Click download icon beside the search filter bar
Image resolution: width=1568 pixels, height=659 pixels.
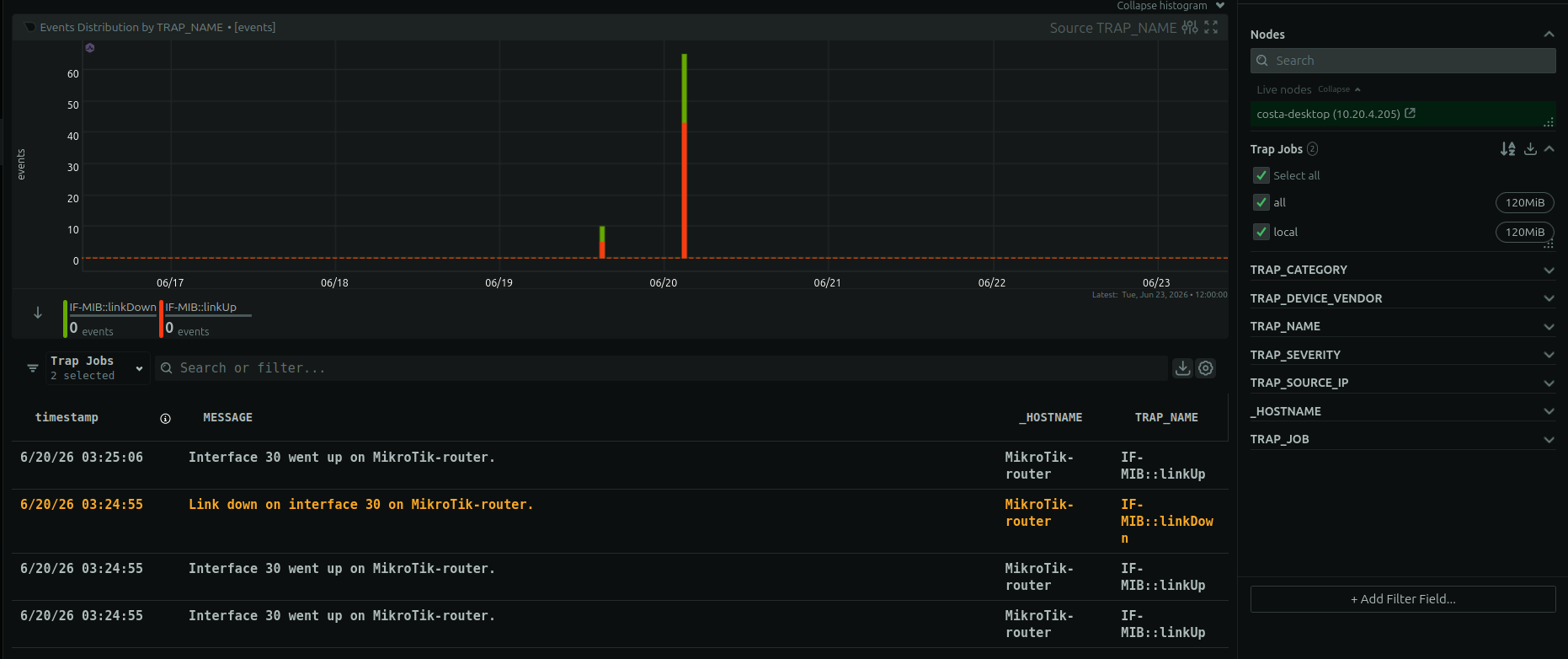point(1183,368)
